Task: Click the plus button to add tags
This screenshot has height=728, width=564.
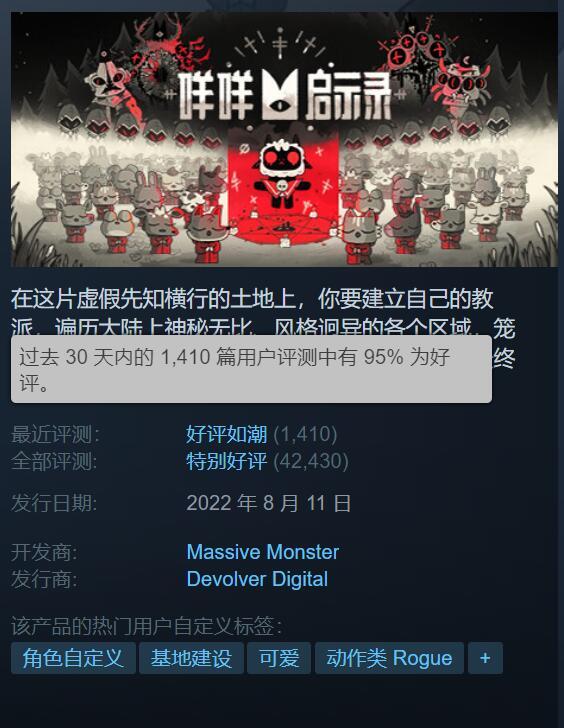Action: point(485,658)
